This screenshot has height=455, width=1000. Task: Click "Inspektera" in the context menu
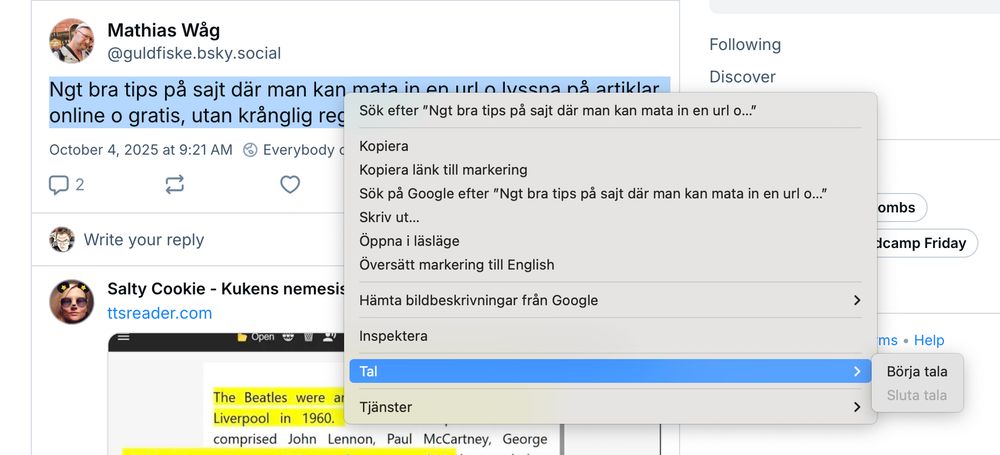(393, 336)
